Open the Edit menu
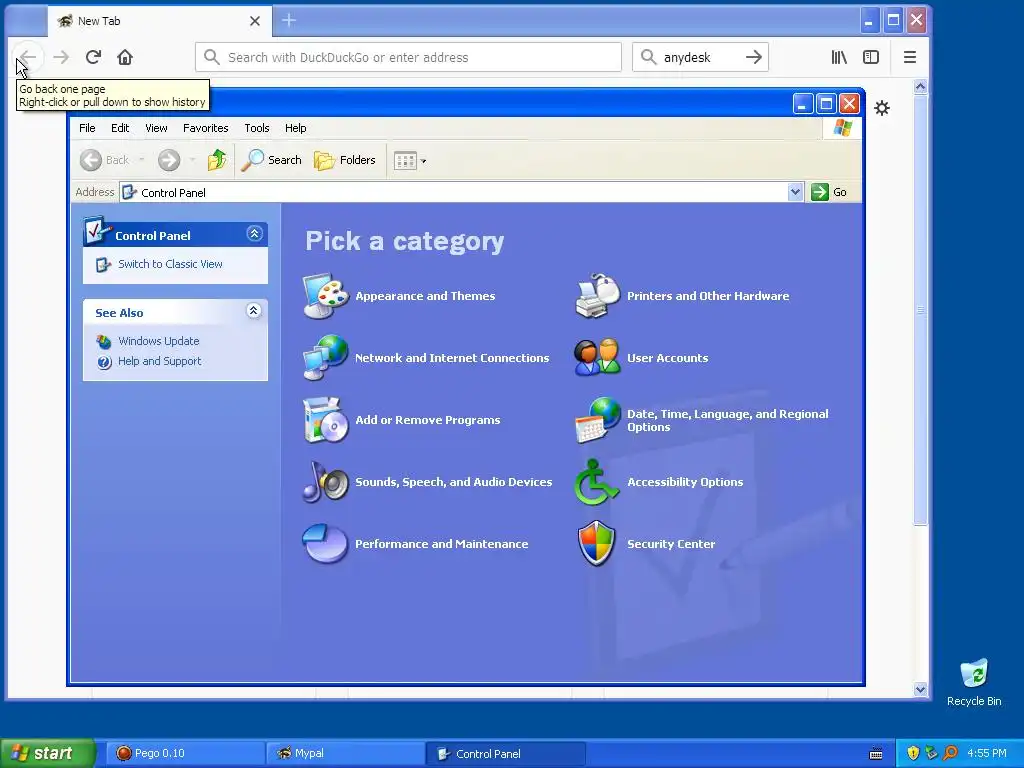Image resolution: width=1024 pixels, height=768 pixels. 120,128
